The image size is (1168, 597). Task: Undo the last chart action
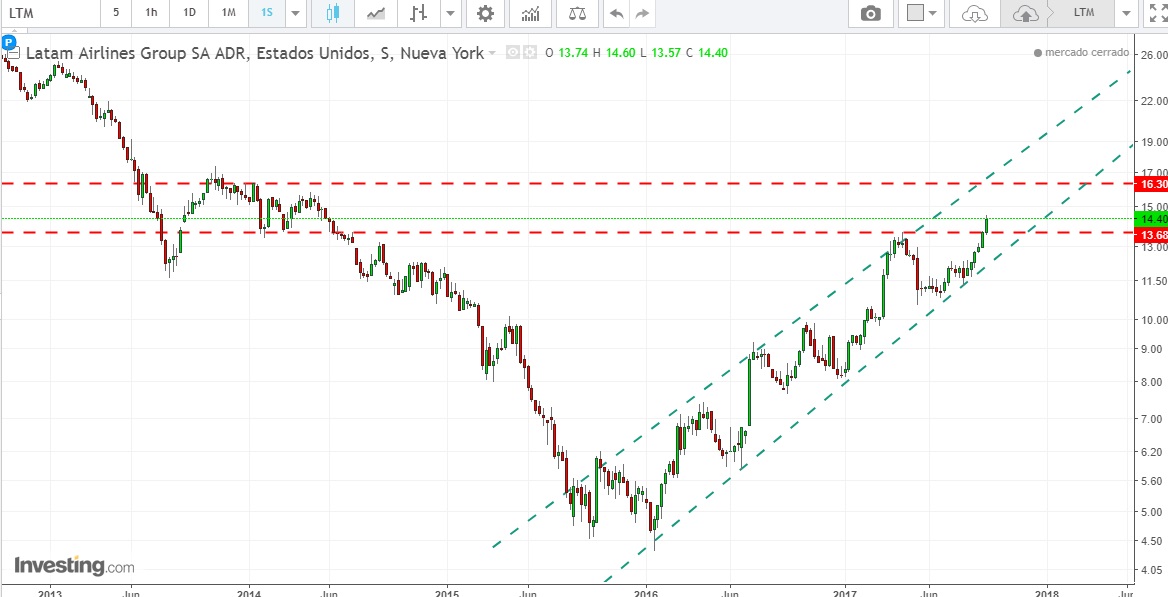click(x=616, y=13)
